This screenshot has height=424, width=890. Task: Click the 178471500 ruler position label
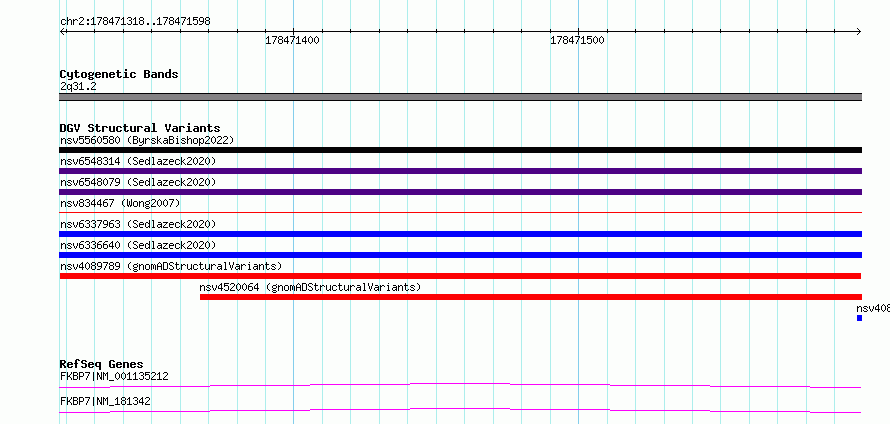pos(577,41)
